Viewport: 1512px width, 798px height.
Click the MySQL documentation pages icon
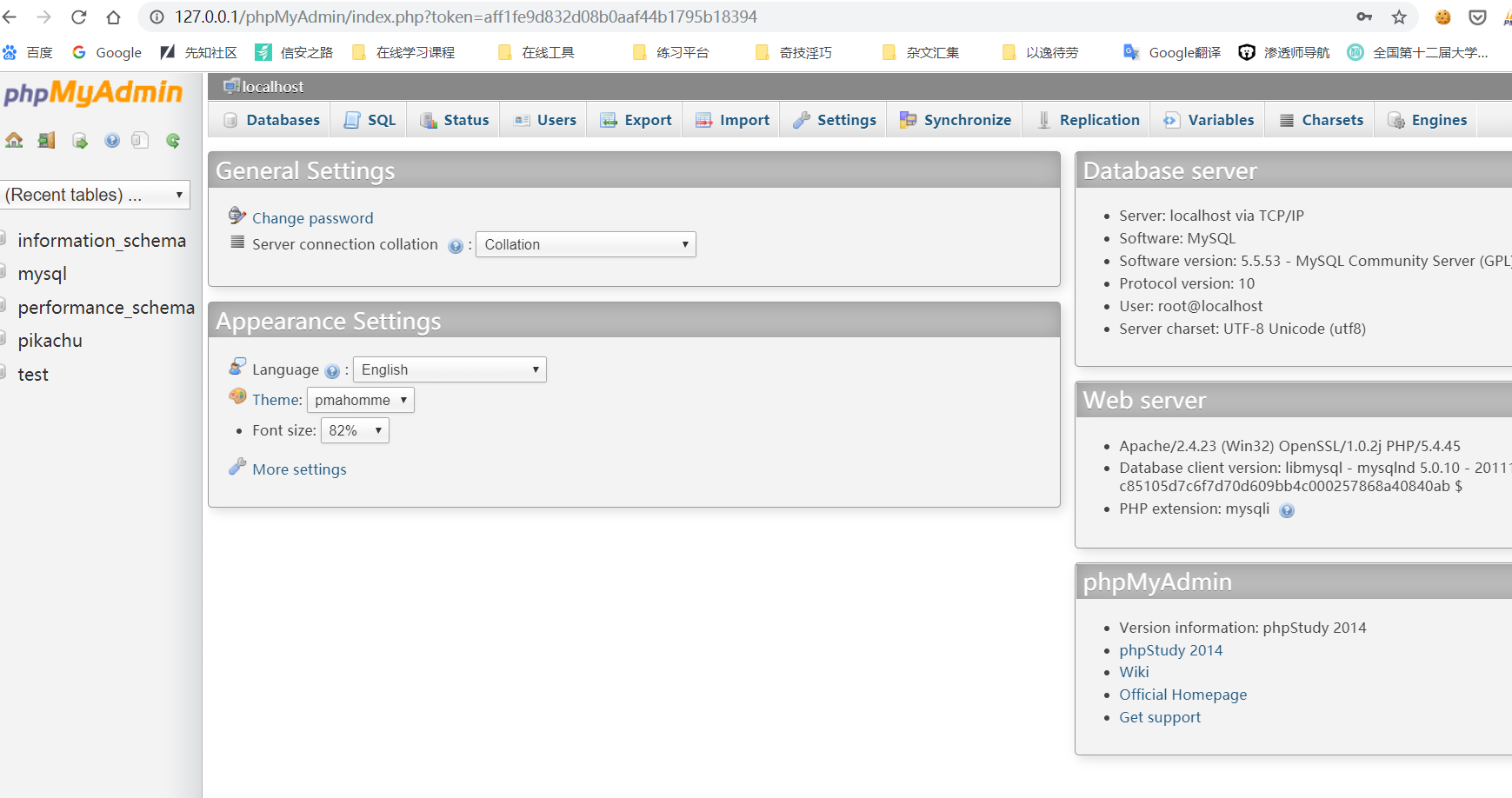pyautogui.click(x=140, y=140)
